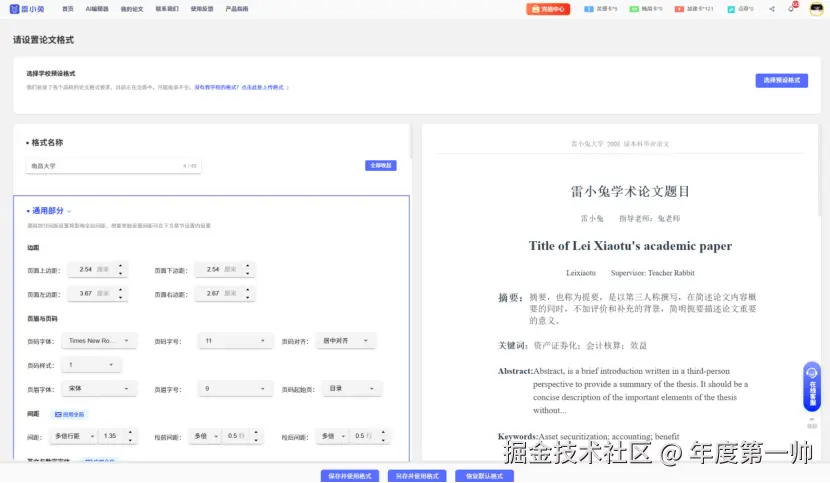This screenshot has height=483, width=830.
Task: Click the blue 全部收起 button
Action: click(x=381, y=166)
